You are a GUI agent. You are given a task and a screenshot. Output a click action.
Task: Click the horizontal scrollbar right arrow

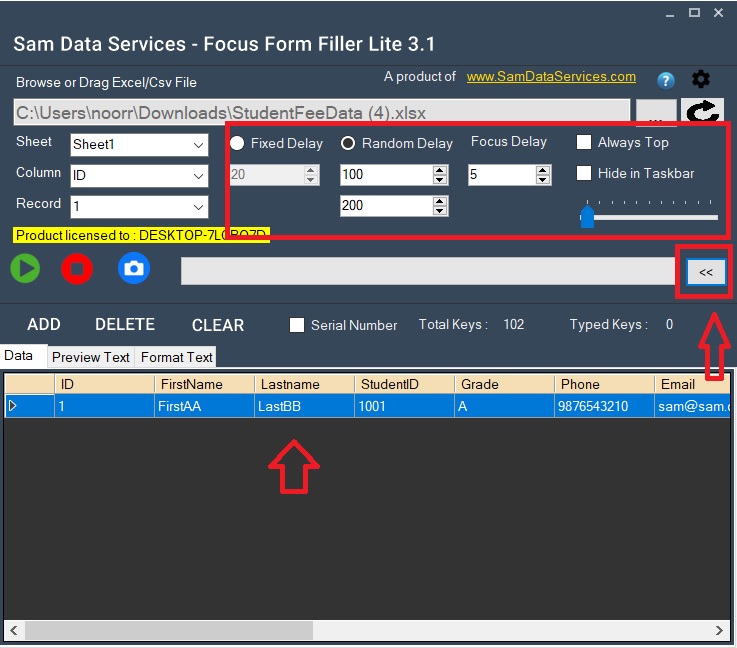719,630
